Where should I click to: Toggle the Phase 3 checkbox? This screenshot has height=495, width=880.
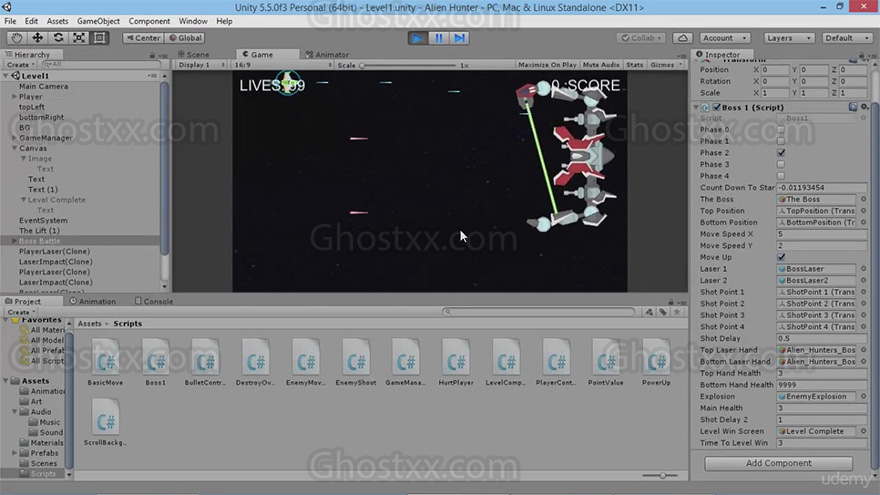[781, 164]
